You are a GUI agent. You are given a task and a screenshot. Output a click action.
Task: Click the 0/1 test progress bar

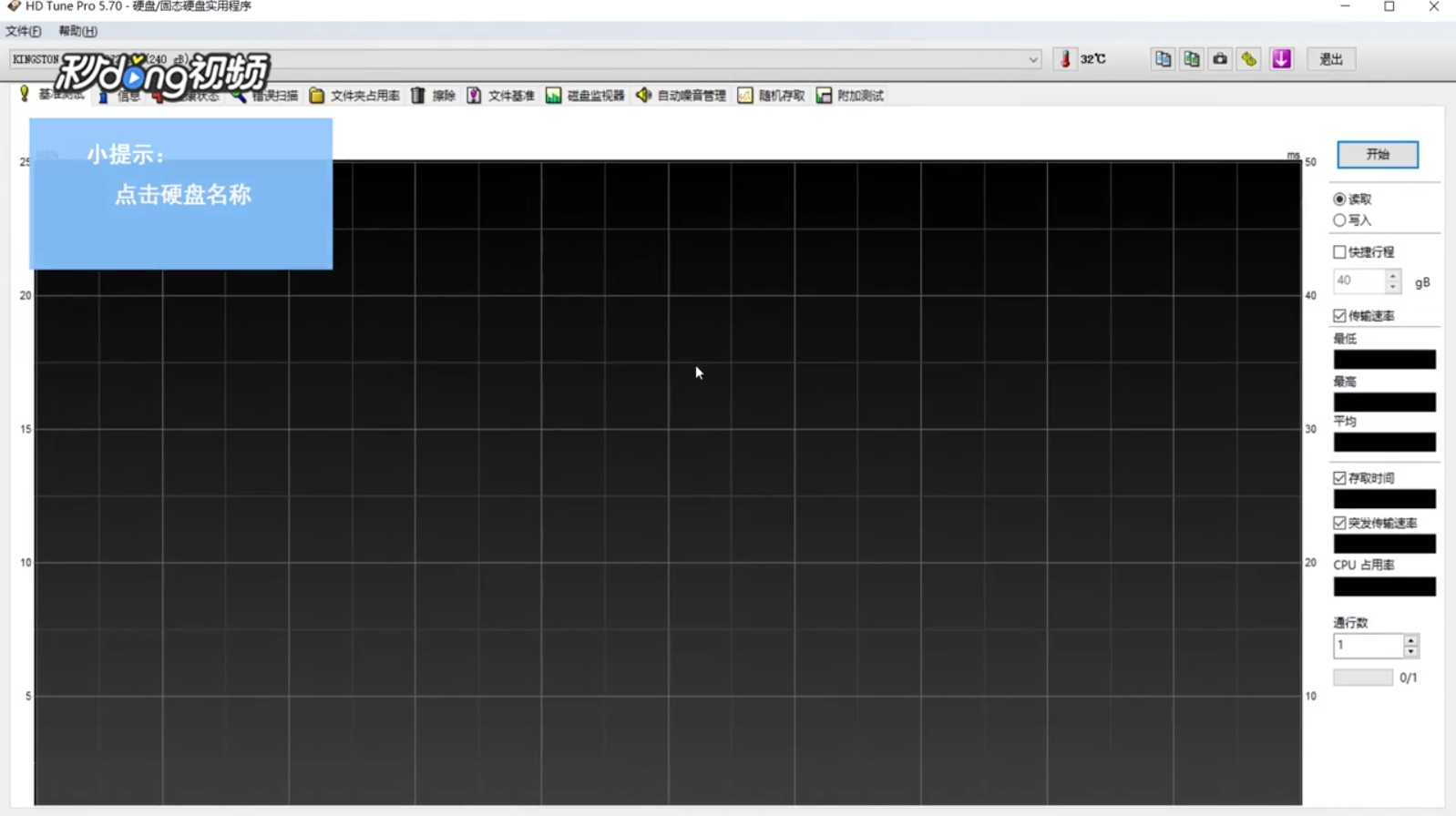(x=1363, y=678)
